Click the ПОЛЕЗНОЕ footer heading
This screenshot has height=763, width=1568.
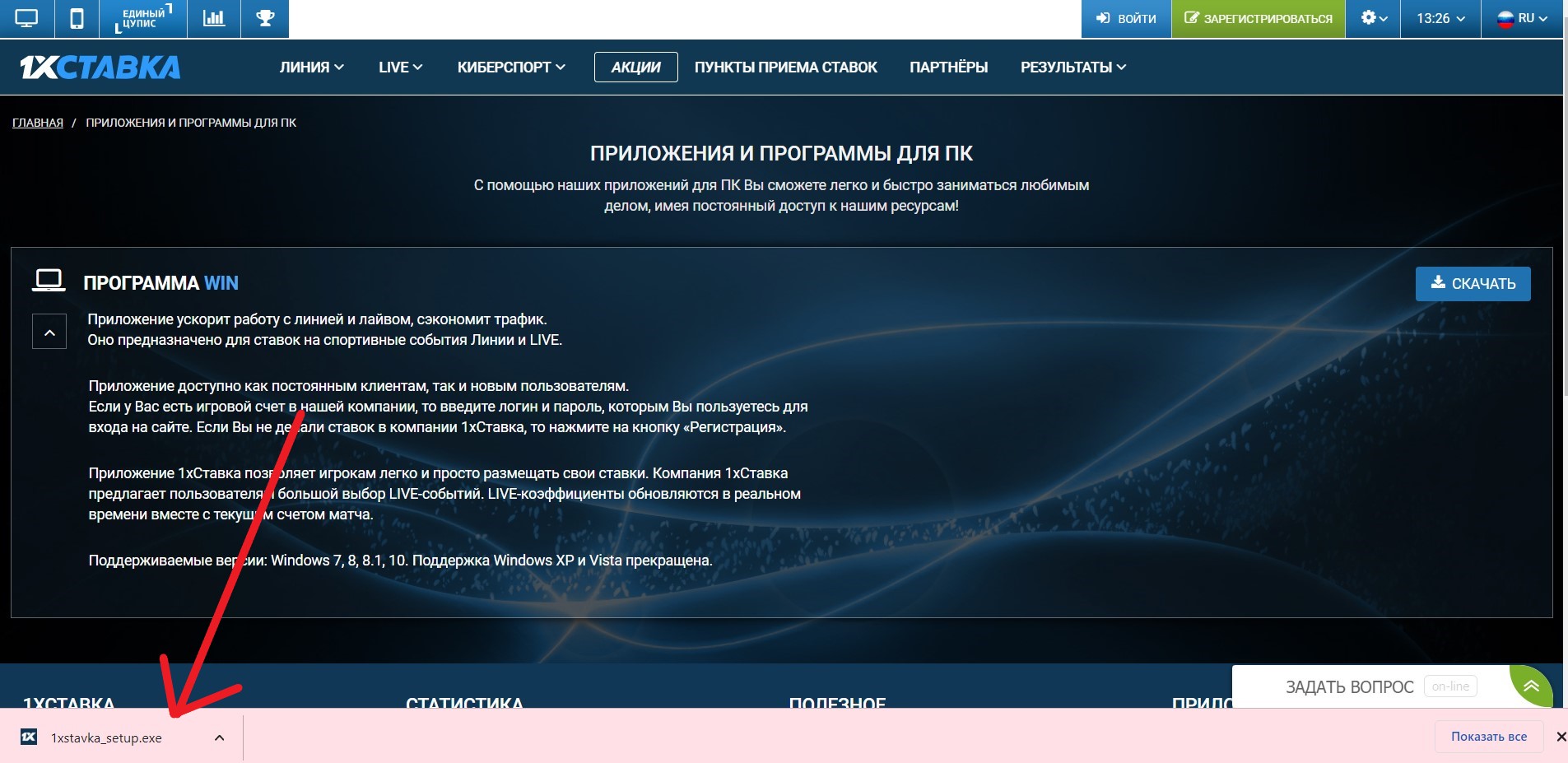pyautogui.click(x=837, y=703)
